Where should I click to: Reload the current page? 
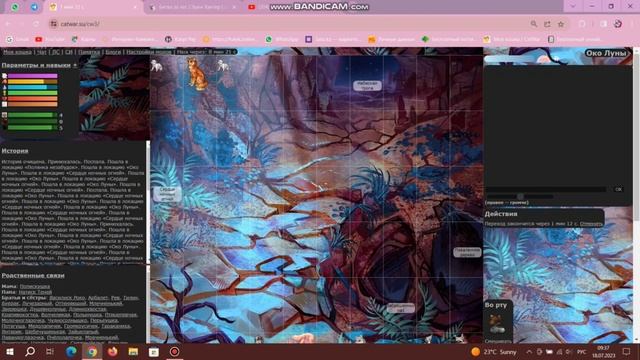[x=36, y=24]
